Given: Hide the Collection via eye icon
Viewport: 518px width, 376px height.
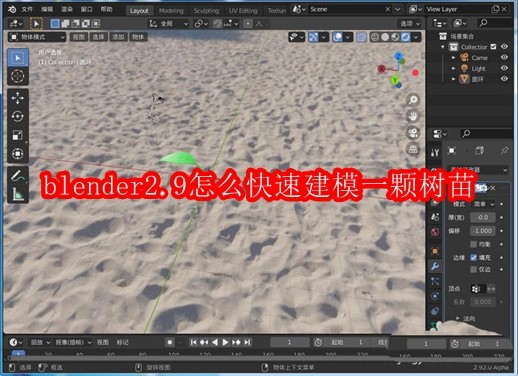Looking at the screenshot, I should [504, 47].
